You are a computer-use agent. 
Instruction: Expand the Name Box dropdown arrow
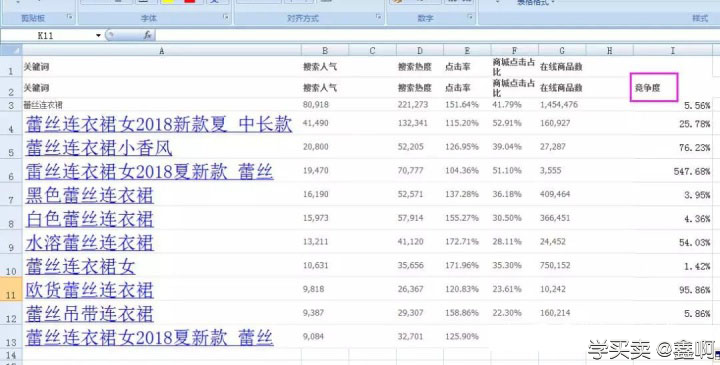98,35
